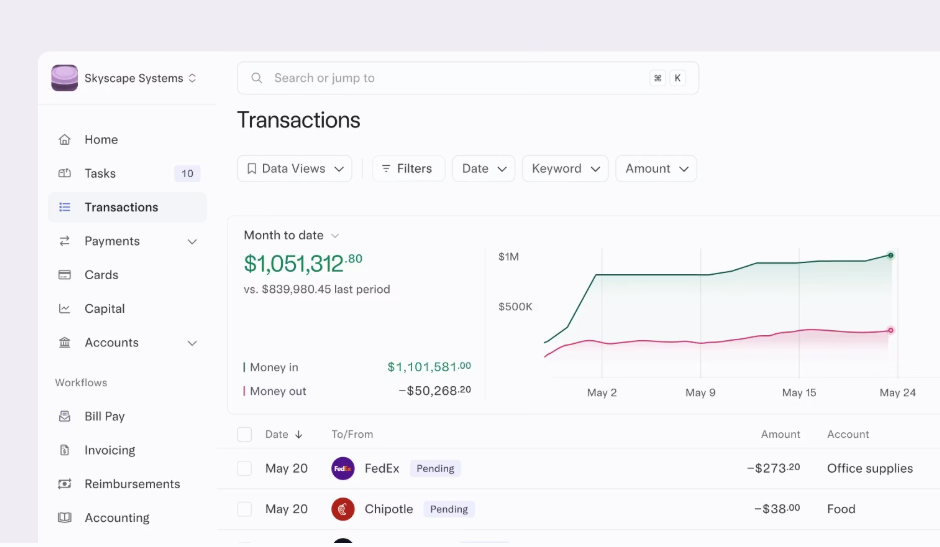Click the Amount column header
Viewport: 940px width, 547px height.
tap(781, 434)
